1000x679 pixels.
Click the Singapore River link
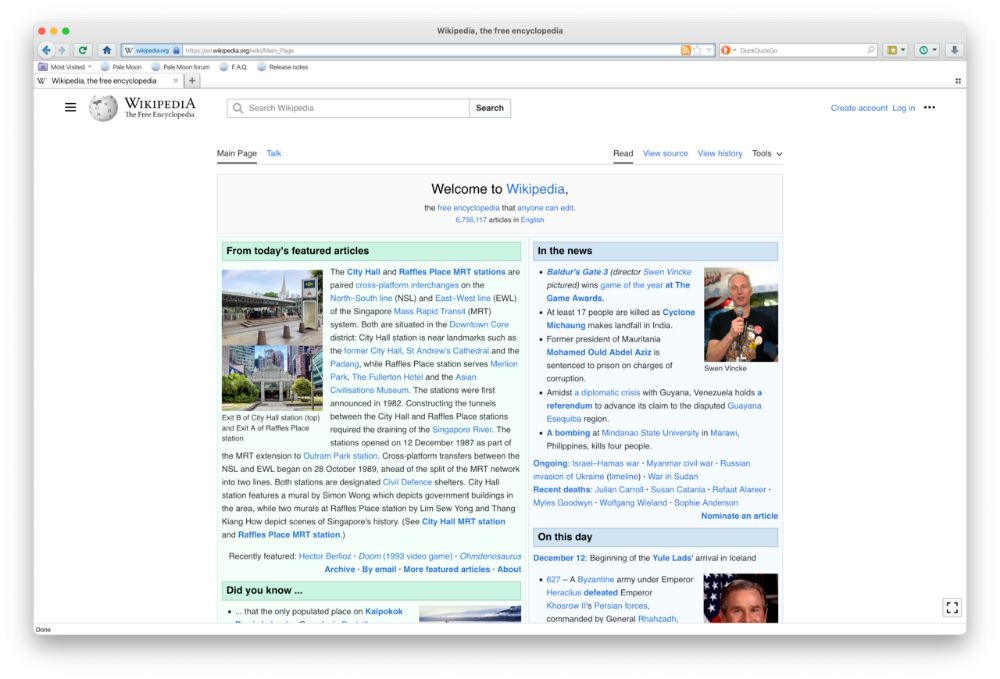(462, 430)
